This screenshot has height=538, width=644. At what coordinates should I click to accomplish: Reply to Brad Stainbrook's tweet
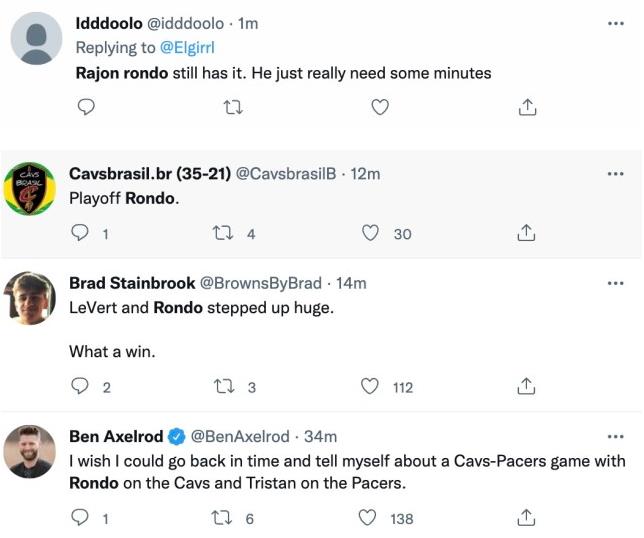(81, 387)
